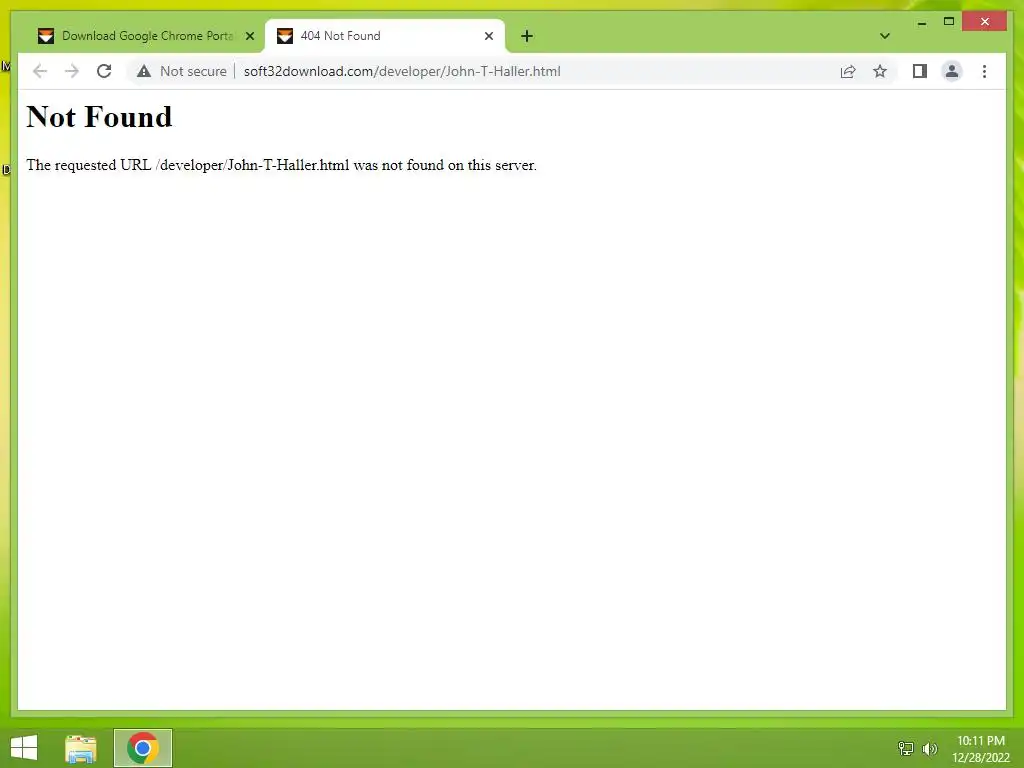Viewport: 1024px width, 768px height.
Task: Minimize the Chrome window
Action: tap(921, 22)
